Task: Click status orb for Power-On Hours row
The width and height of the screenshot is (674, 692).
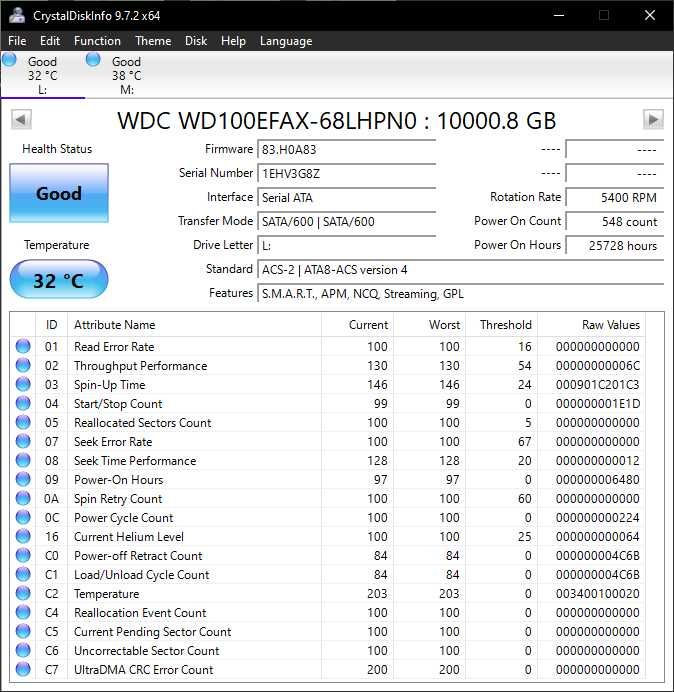Action: 23,479
